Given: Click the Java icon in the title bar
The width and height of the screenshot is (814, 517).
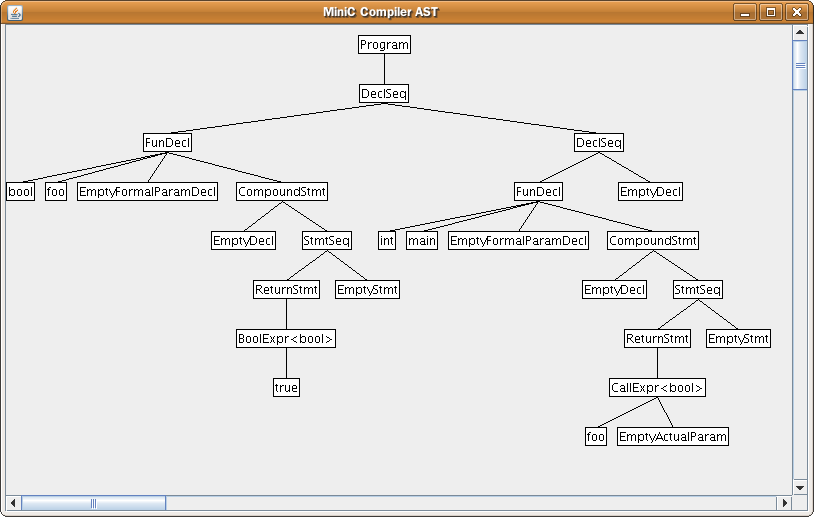Looking at the screenshot, I should [x=14, y=12].
